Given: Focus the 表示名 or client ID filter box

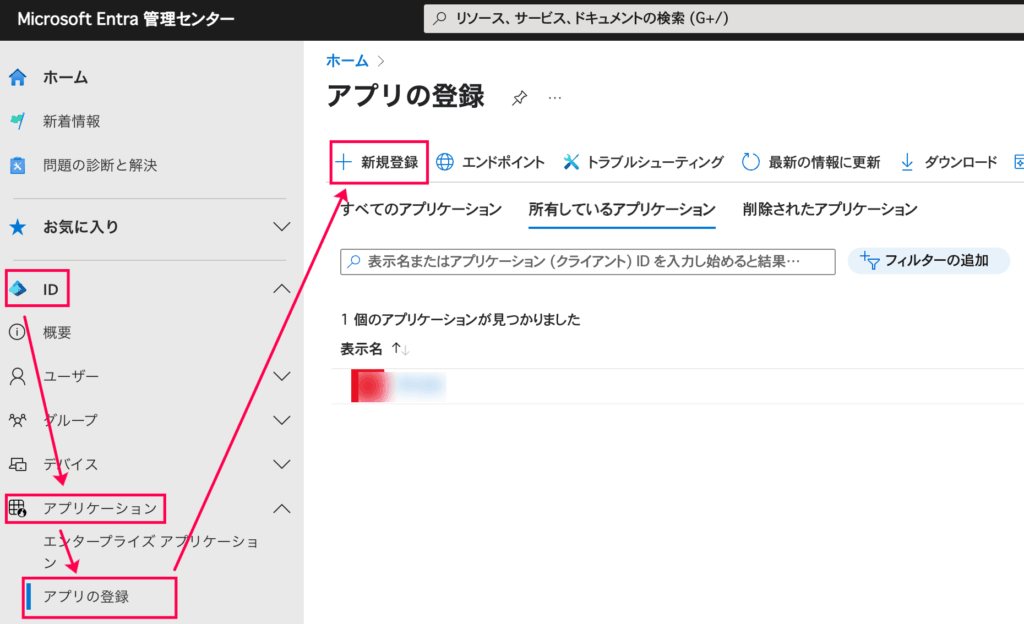Looking at the screenshot, I should (588, 262).
